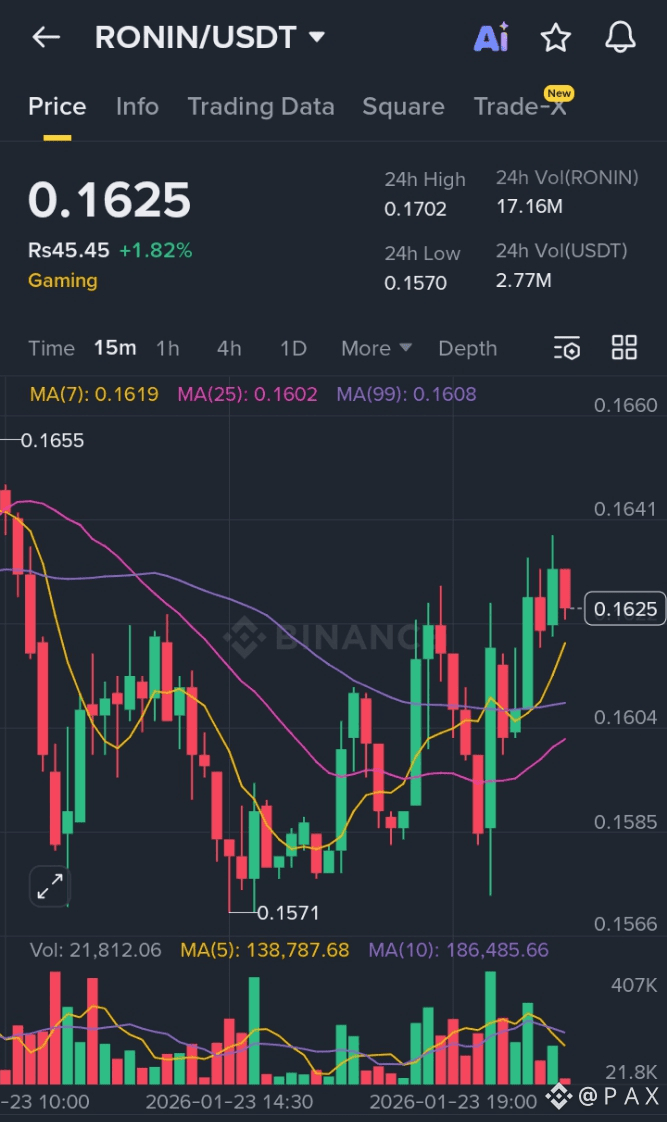Select the Time chart interval
667x1122 pixels.
coord(52,348)
